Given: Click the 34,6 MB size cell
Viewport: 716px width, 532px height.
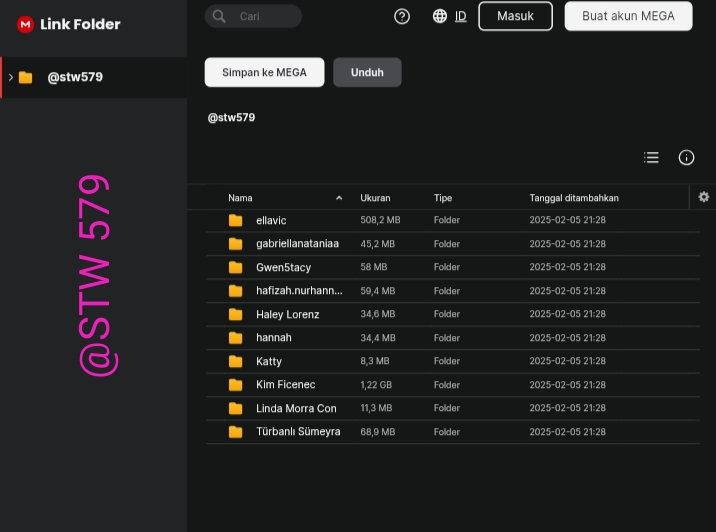Looking at the screenshot, I should (x=378, y=314).
